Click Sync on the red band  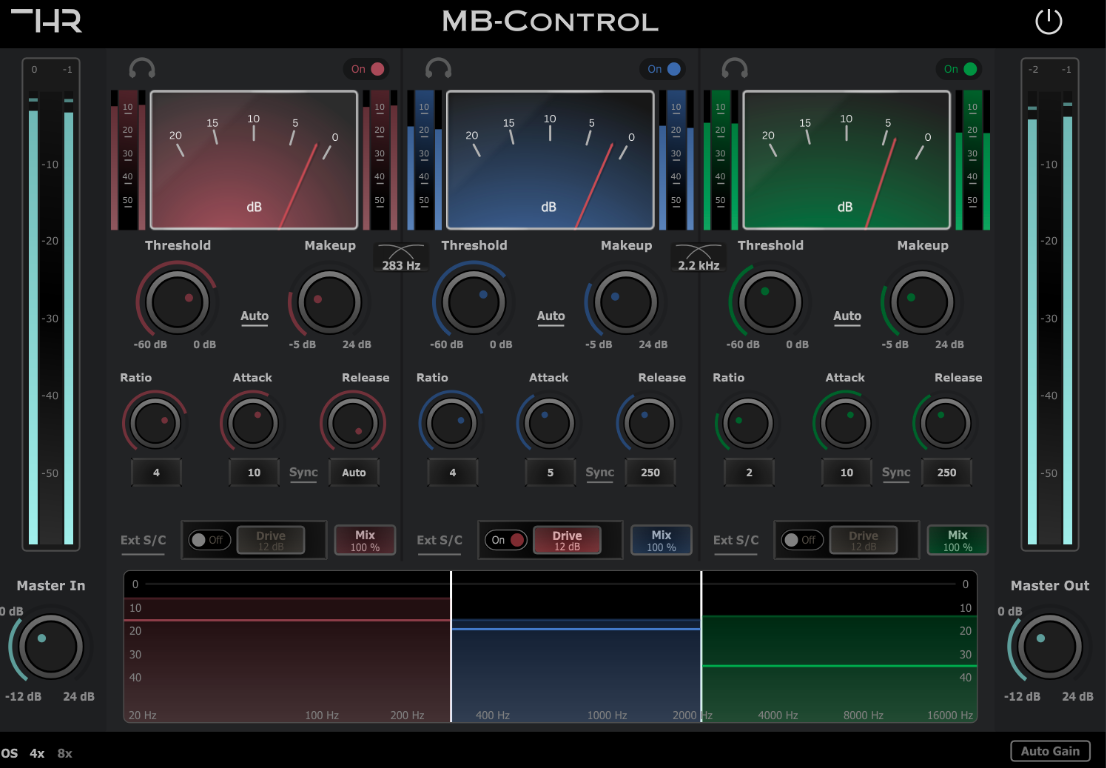tap(303, 473)
